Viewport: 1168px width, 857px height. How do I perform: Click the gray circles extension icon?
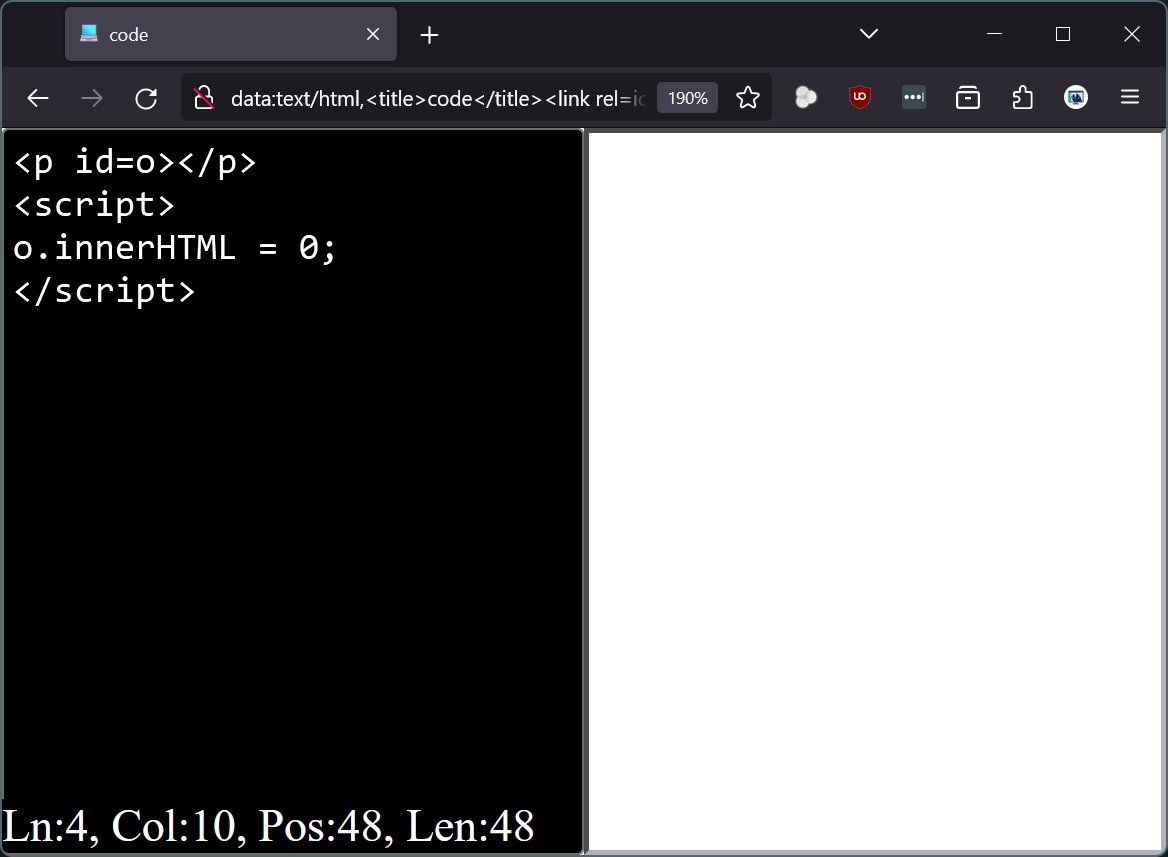806,97
